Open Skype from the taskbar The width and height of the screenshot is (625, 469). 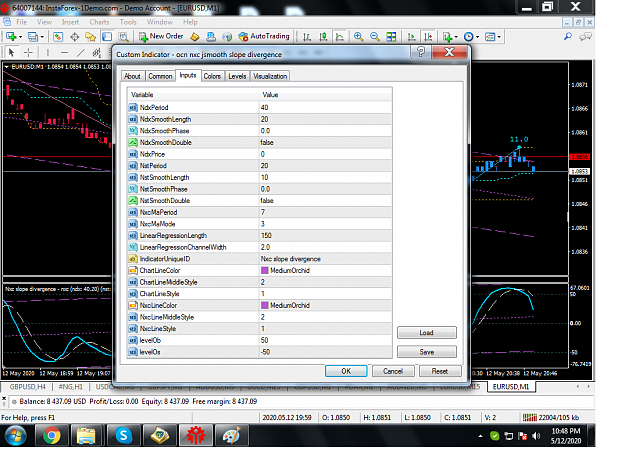tap(124, 435)
